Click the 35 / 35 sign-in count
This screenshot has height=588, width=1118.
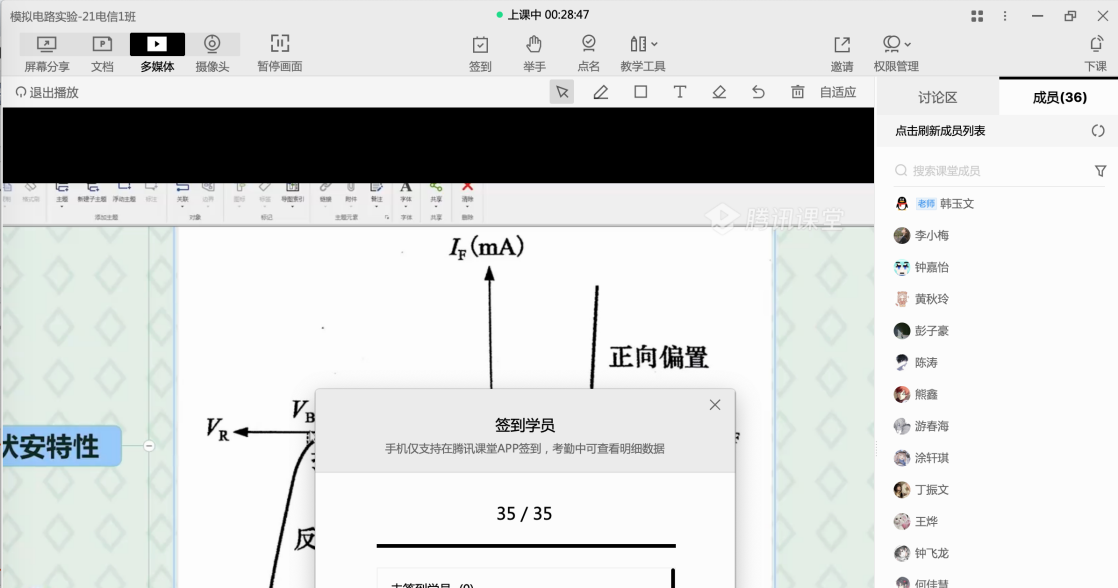click(x=524, y=514)
